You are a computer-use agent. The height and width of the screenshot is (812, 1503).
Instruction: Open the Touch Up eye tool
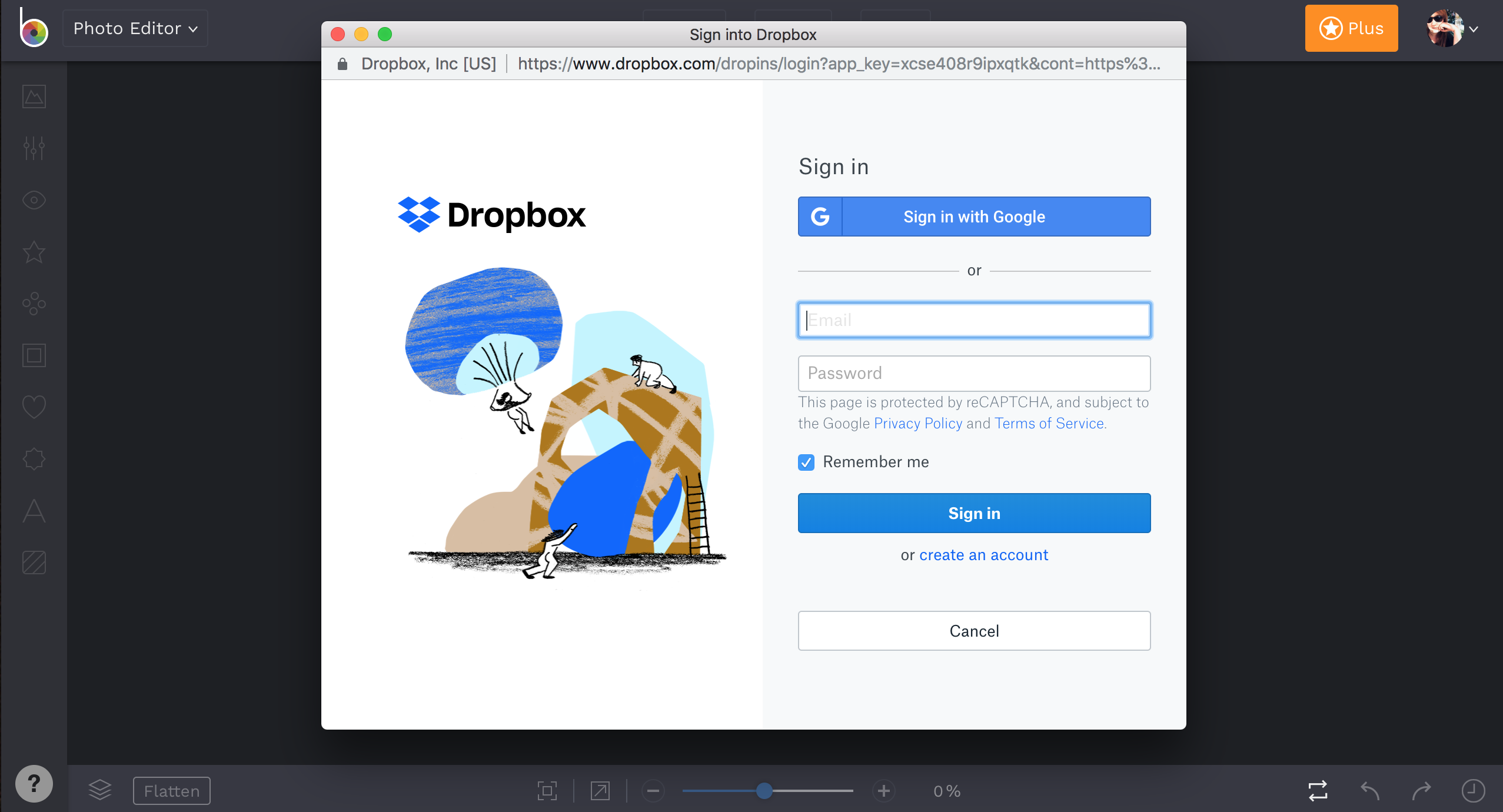coord(34,200)
